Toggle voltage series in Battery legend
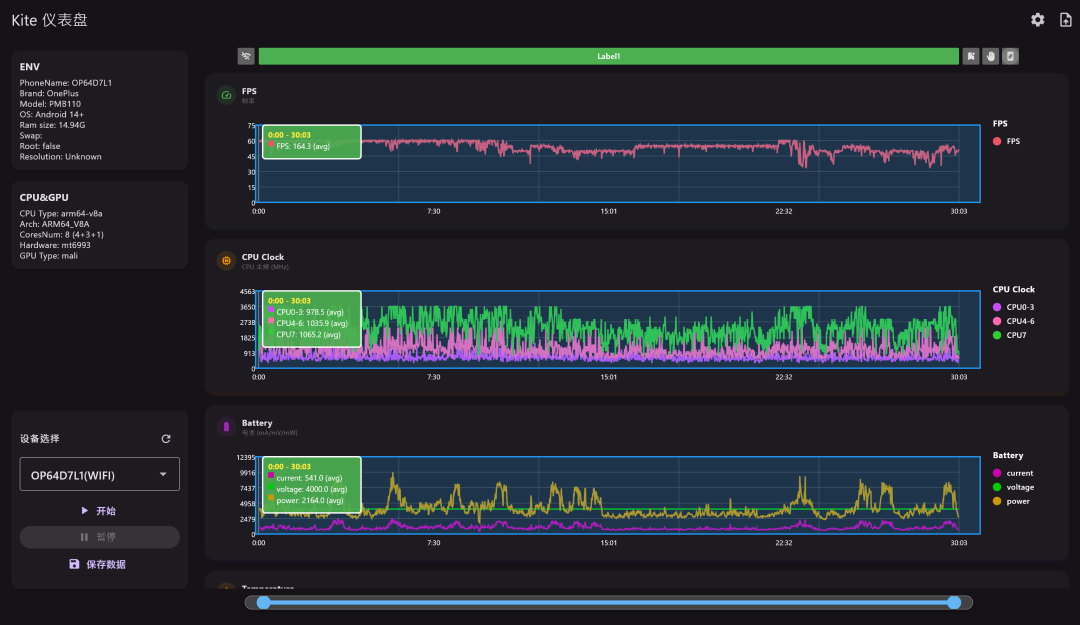This screenshot has width=1080, height=625. pyautogui.click(x=1013, y=487)
